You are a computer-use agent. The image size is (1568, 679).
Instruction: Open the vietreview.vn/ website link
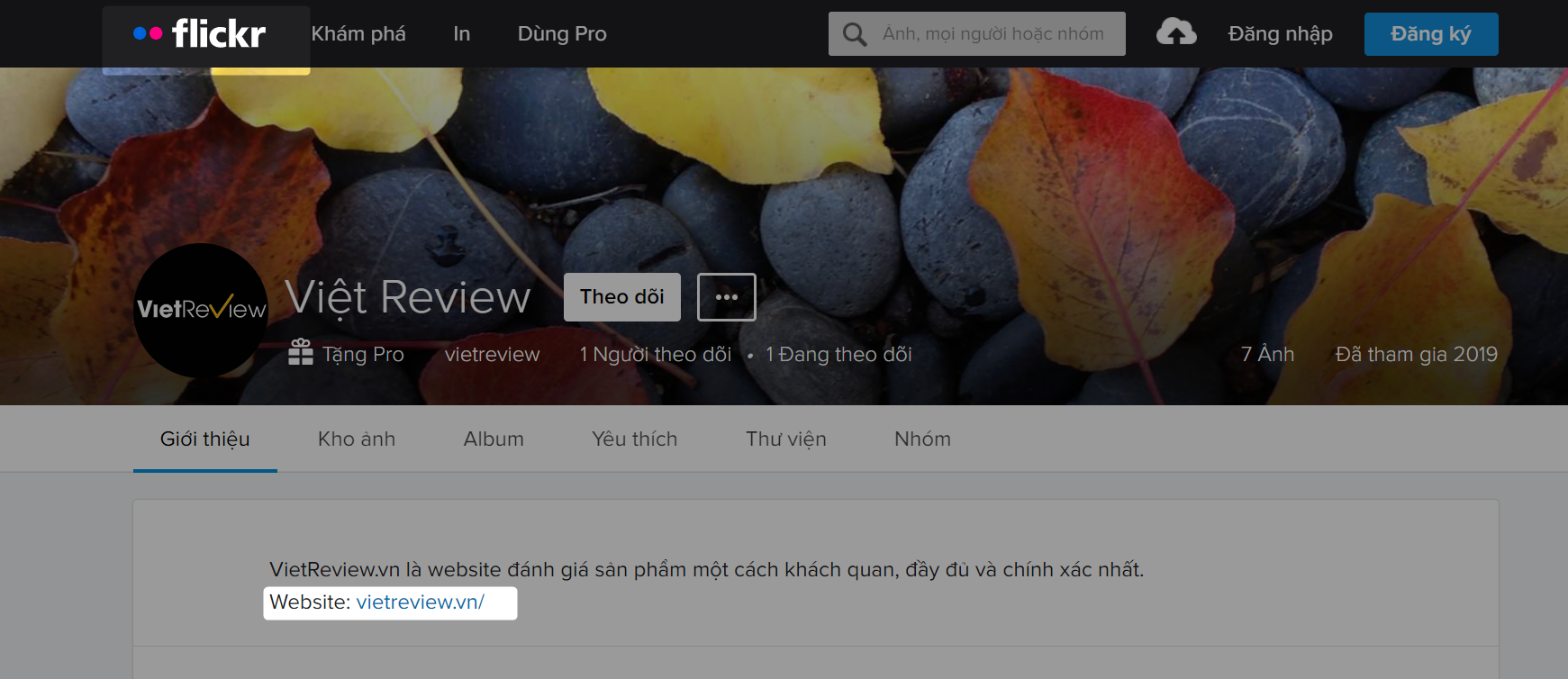(x=421, y=602)
